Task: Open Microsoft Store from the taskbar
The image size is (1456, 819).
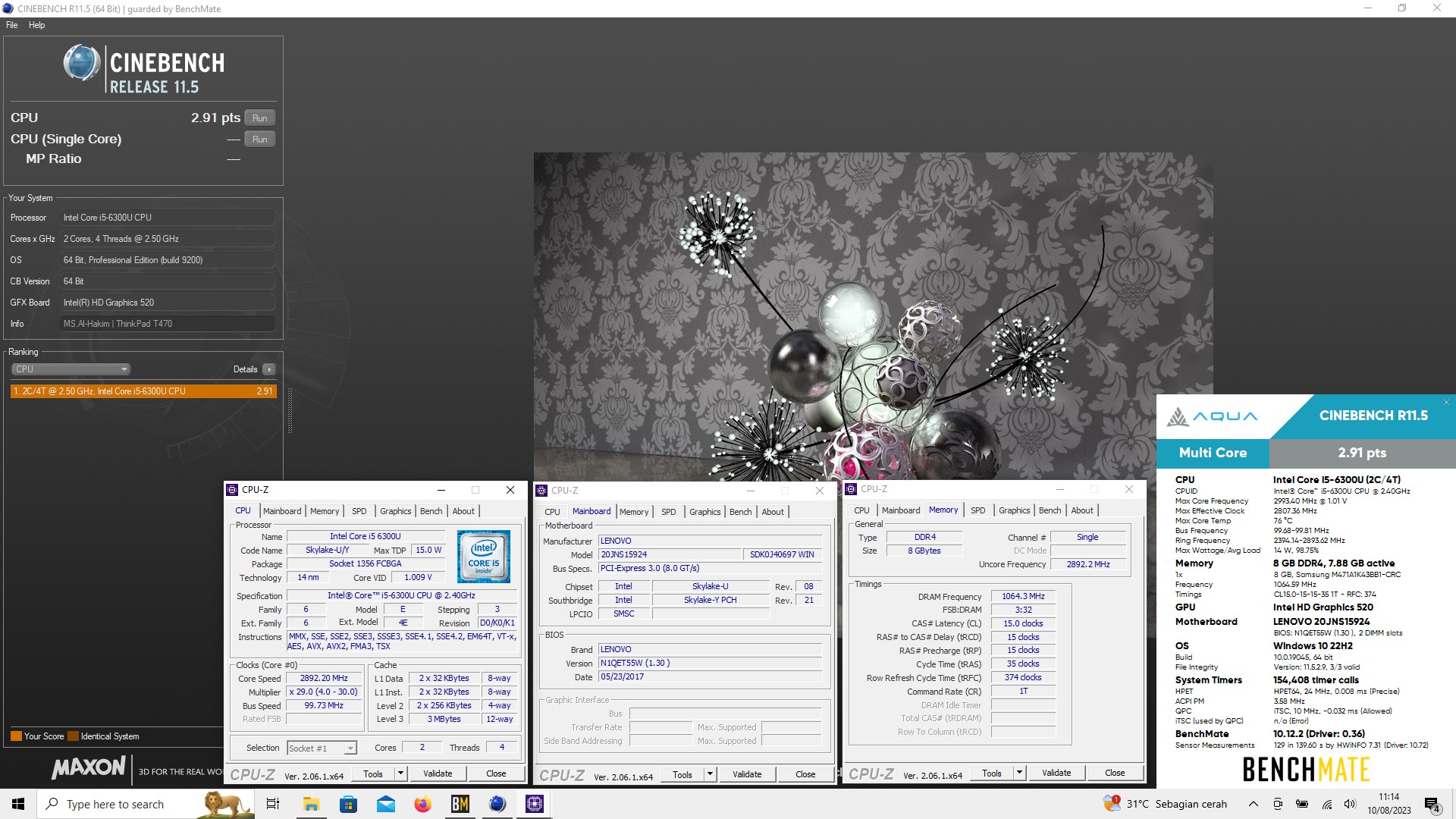Action: [x=348, y=804]
